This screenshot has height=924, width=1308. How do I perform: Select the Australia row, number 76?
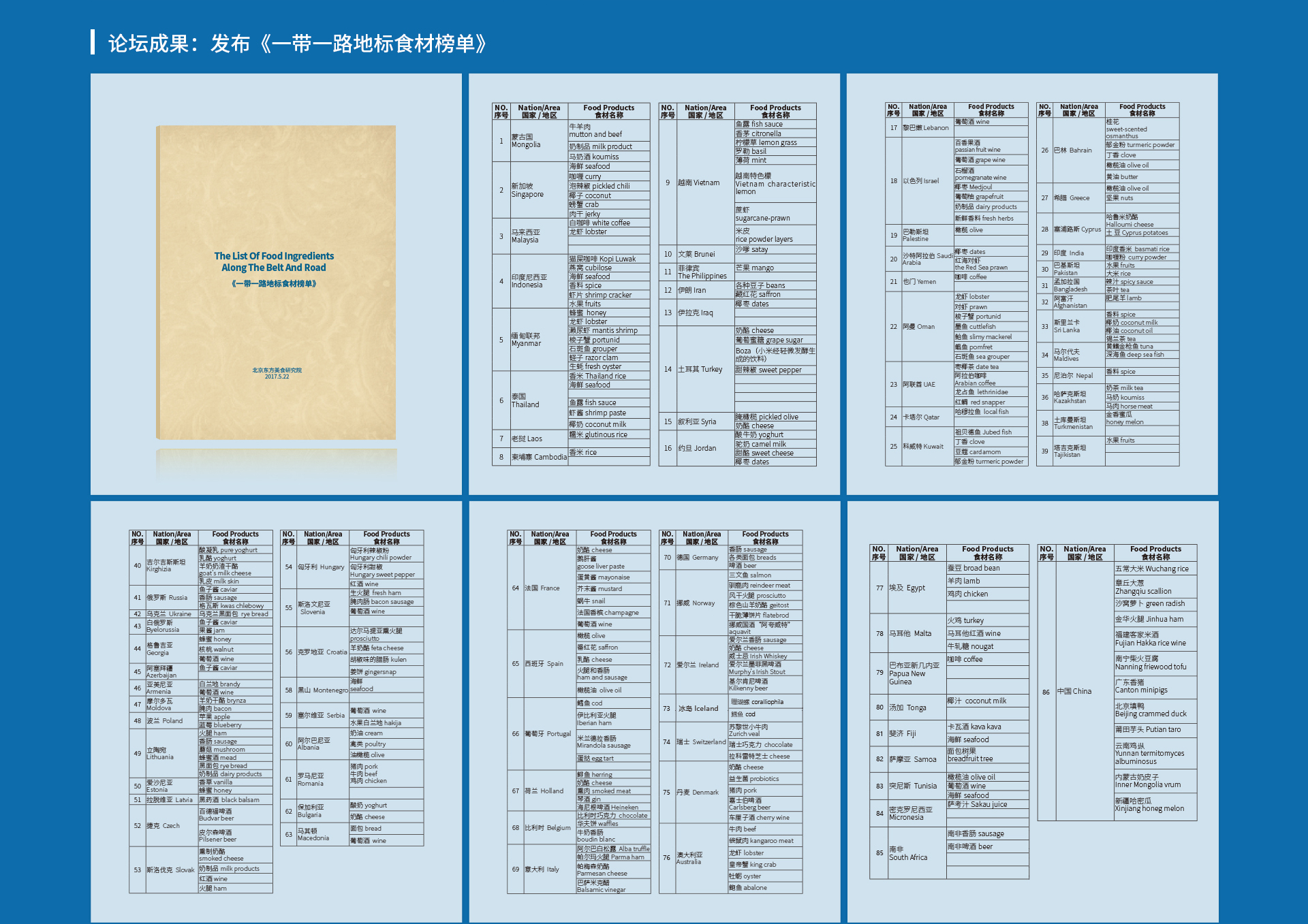click(689, 858)
